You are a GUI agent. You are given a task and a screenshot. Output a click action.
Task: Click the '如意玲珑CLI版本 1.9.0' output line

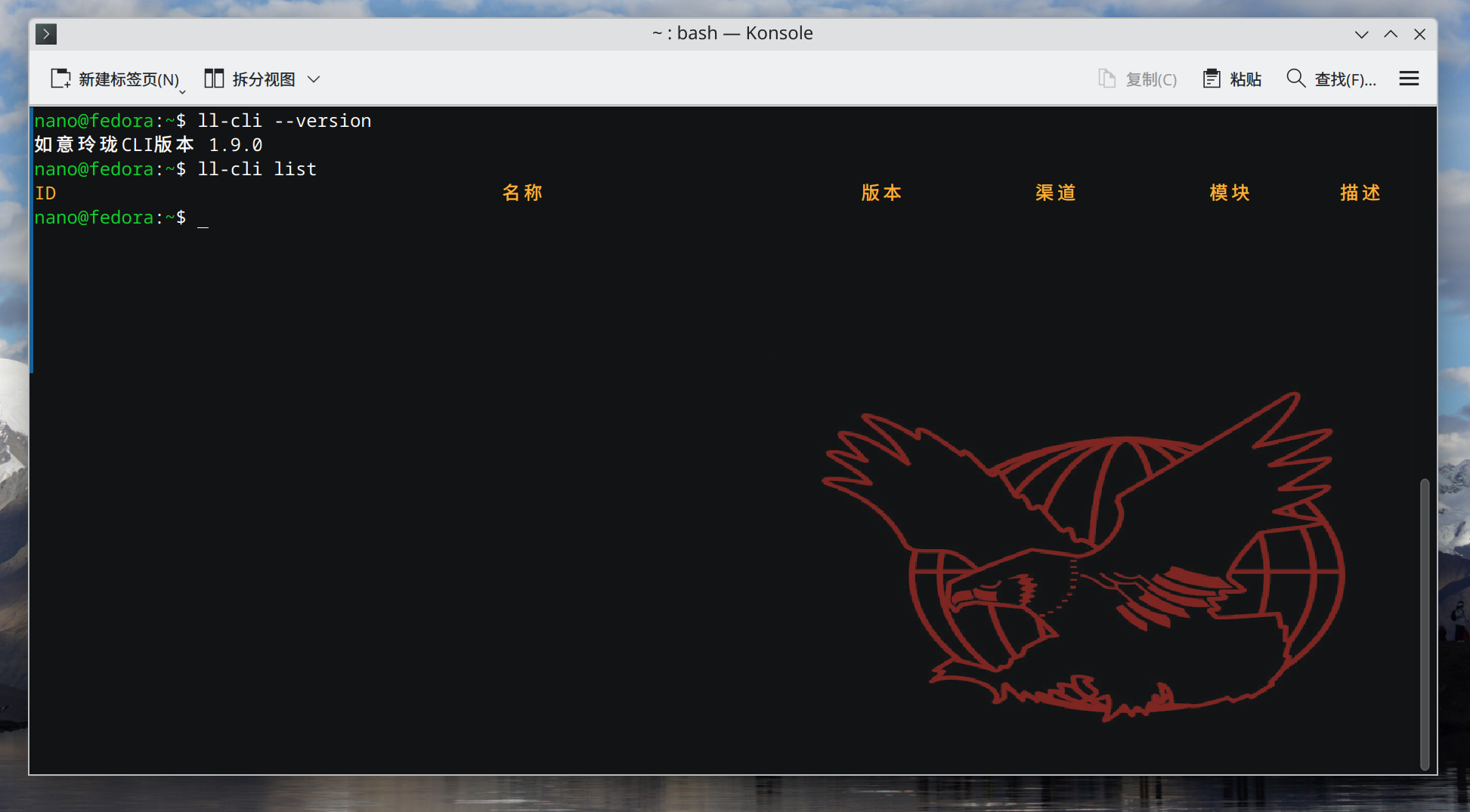[x=149, y=145]
